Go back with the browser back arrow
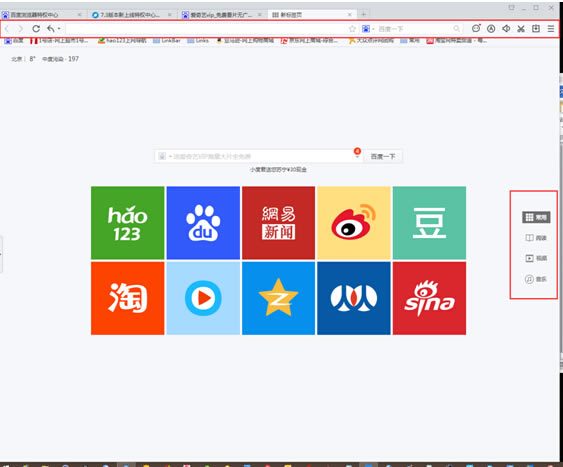This screenshot has width=563, height=467. point(7,29)
